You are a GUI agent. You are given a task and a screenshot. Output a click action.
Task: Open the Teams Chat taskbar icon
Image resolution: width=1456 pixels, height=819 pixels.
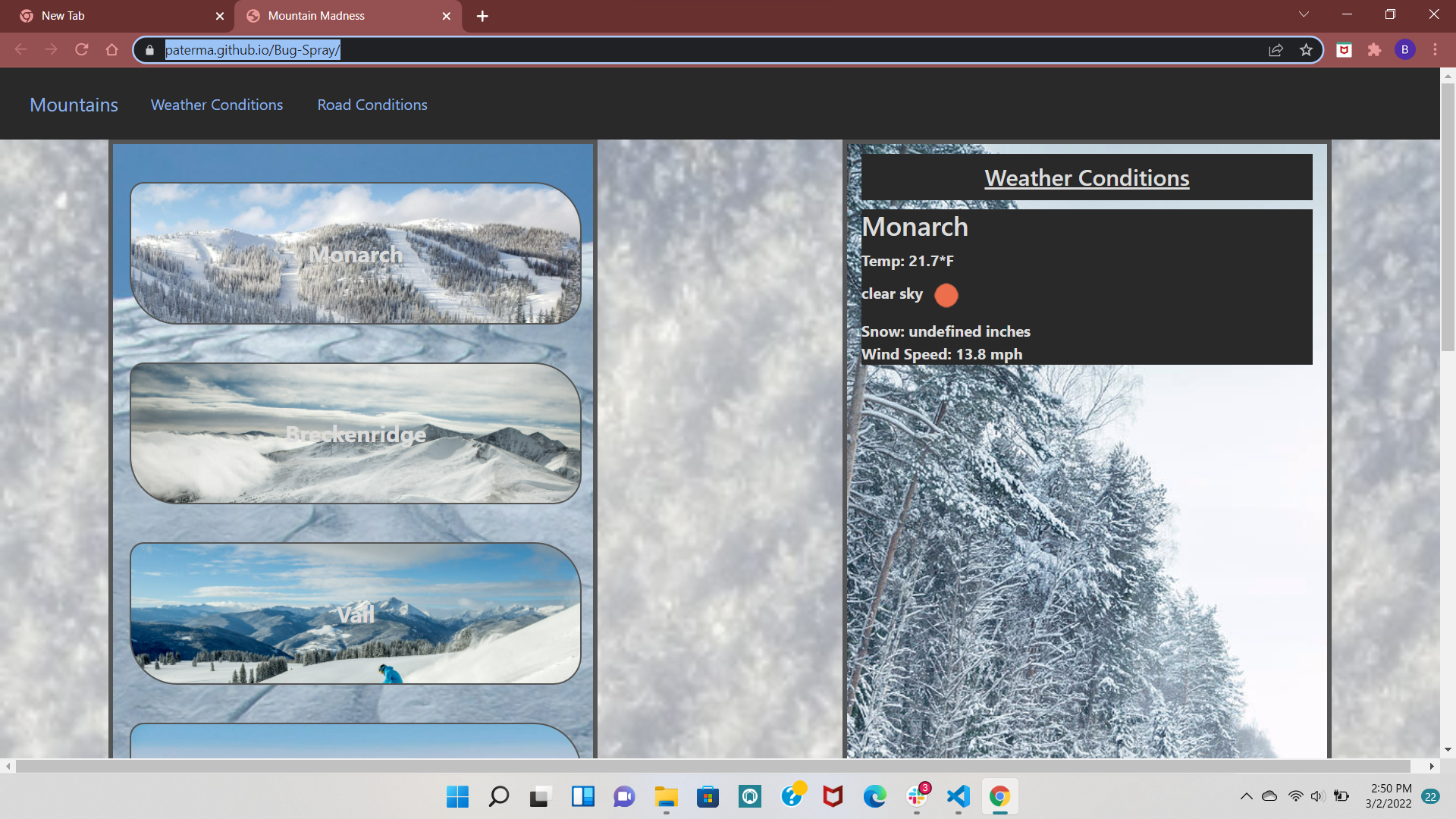(624, 796)
